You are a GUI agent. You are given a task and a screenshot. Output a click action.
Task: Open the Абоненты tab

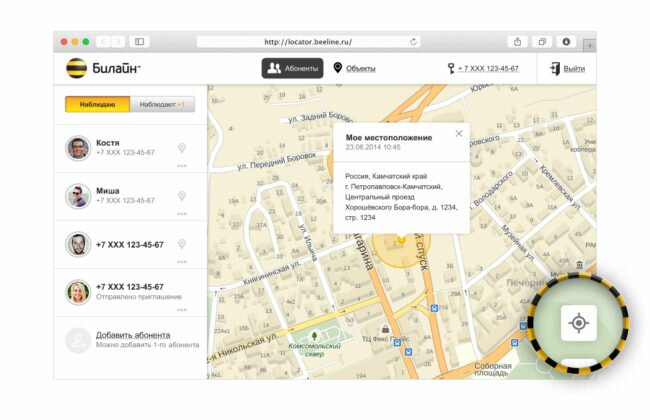292,68
